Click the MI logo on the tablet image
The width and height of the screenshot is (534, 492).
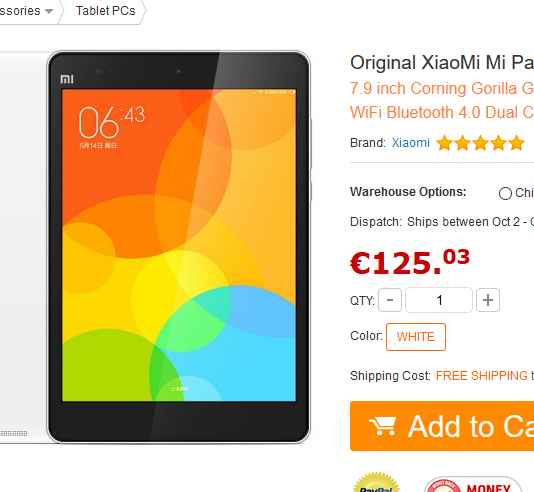point(67,79)
